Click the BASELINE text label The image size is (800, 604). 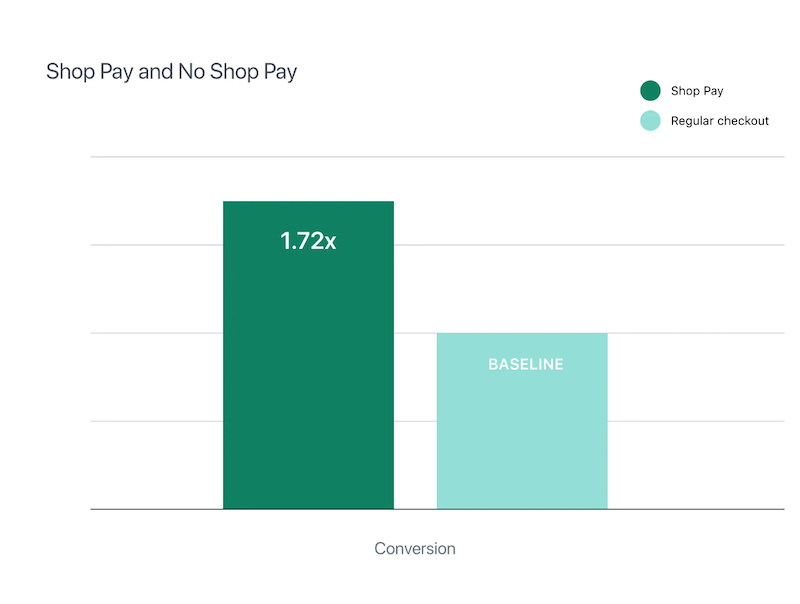pyautogui.click(x=526, y=364)
